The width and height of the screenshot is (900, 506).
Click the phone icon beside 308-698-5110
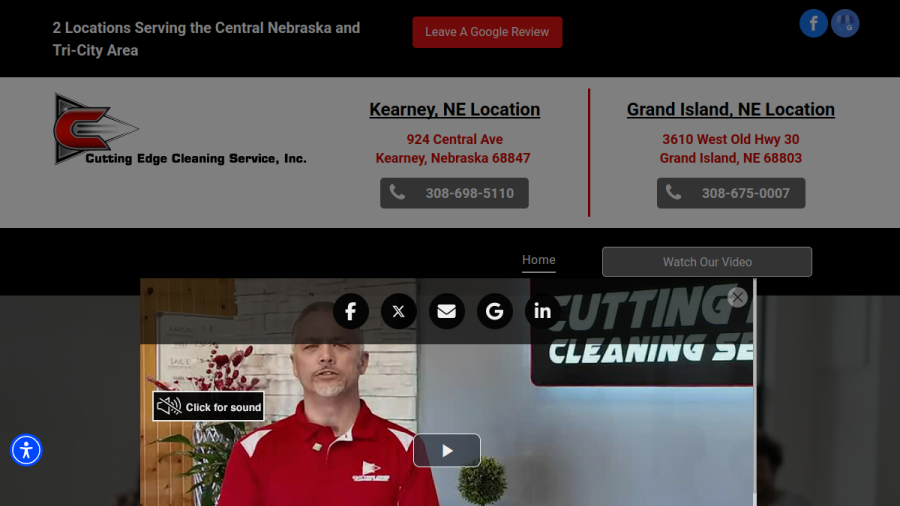coord(397,192)
